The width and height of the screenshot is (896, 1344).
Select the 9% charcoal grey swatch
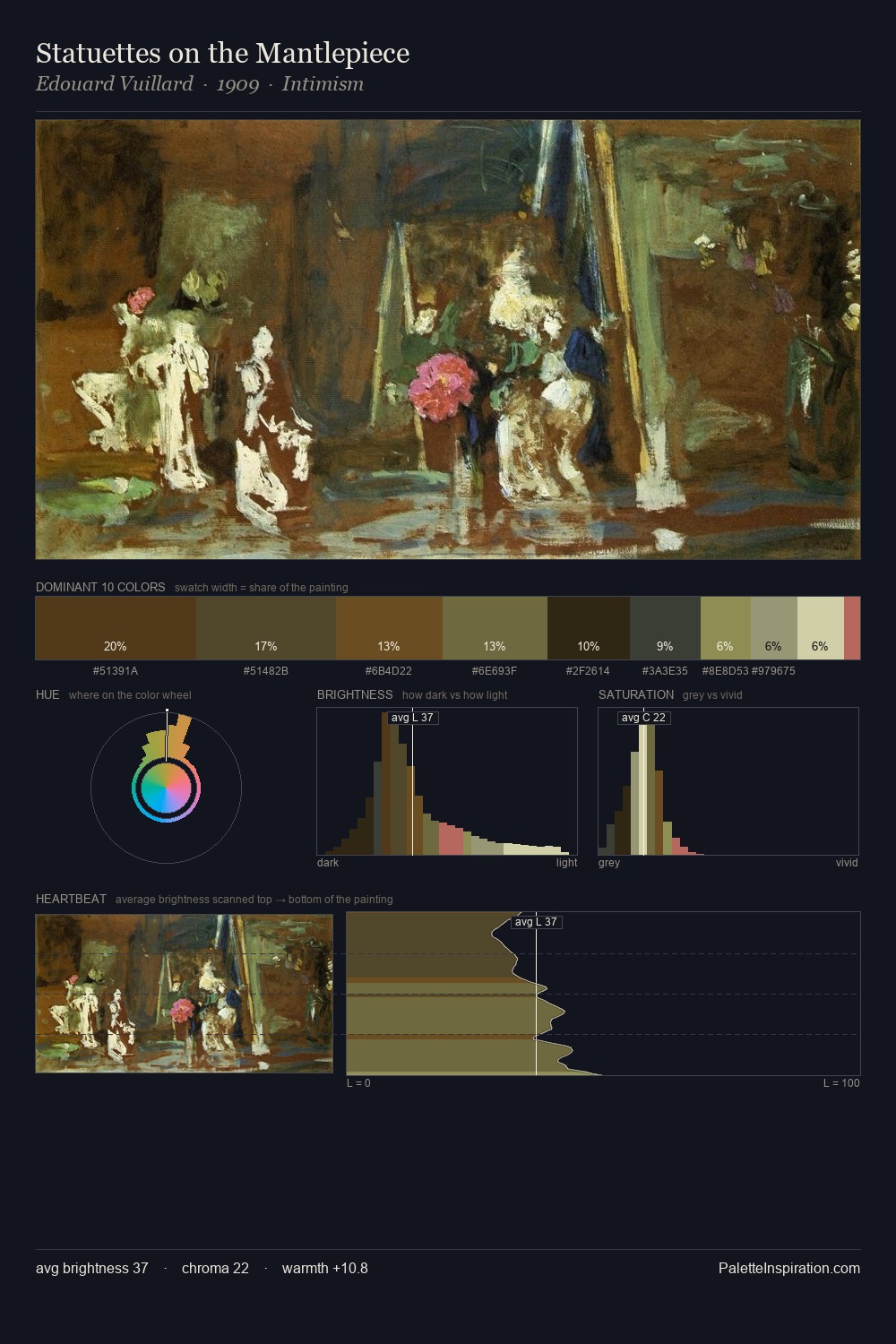665,628
